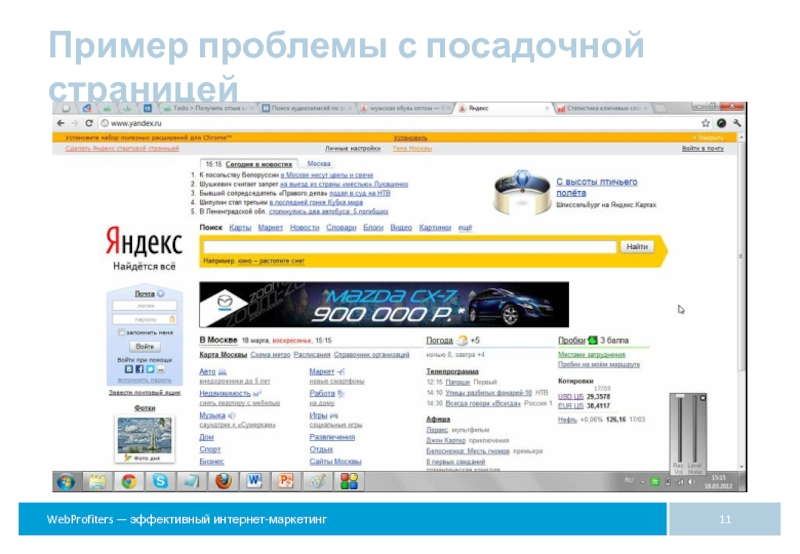The width and height of the screenshot is (800, 554).
Task: Open the 'Фото дня' thumbnail
Action: tap(145, 436)
